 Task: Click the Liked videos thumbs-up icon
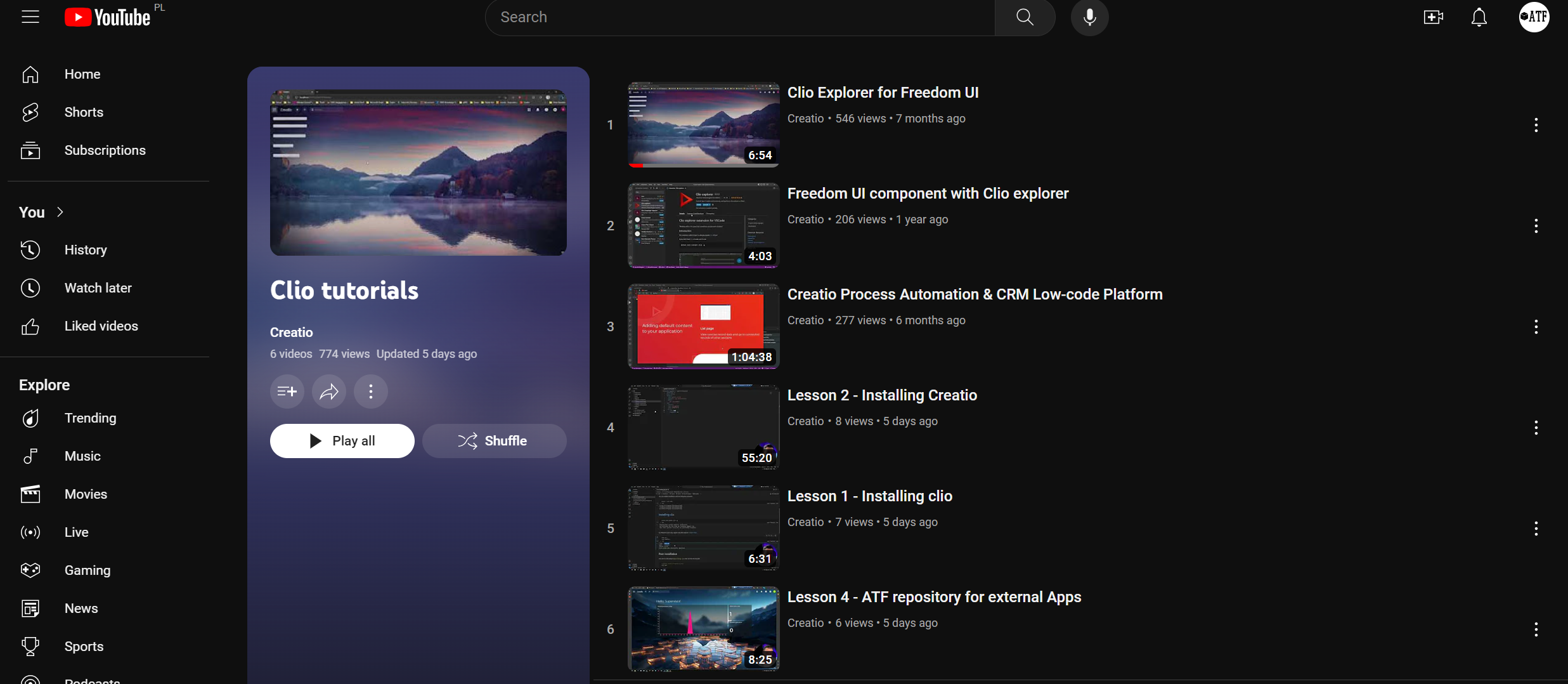[x=30, y=326]
